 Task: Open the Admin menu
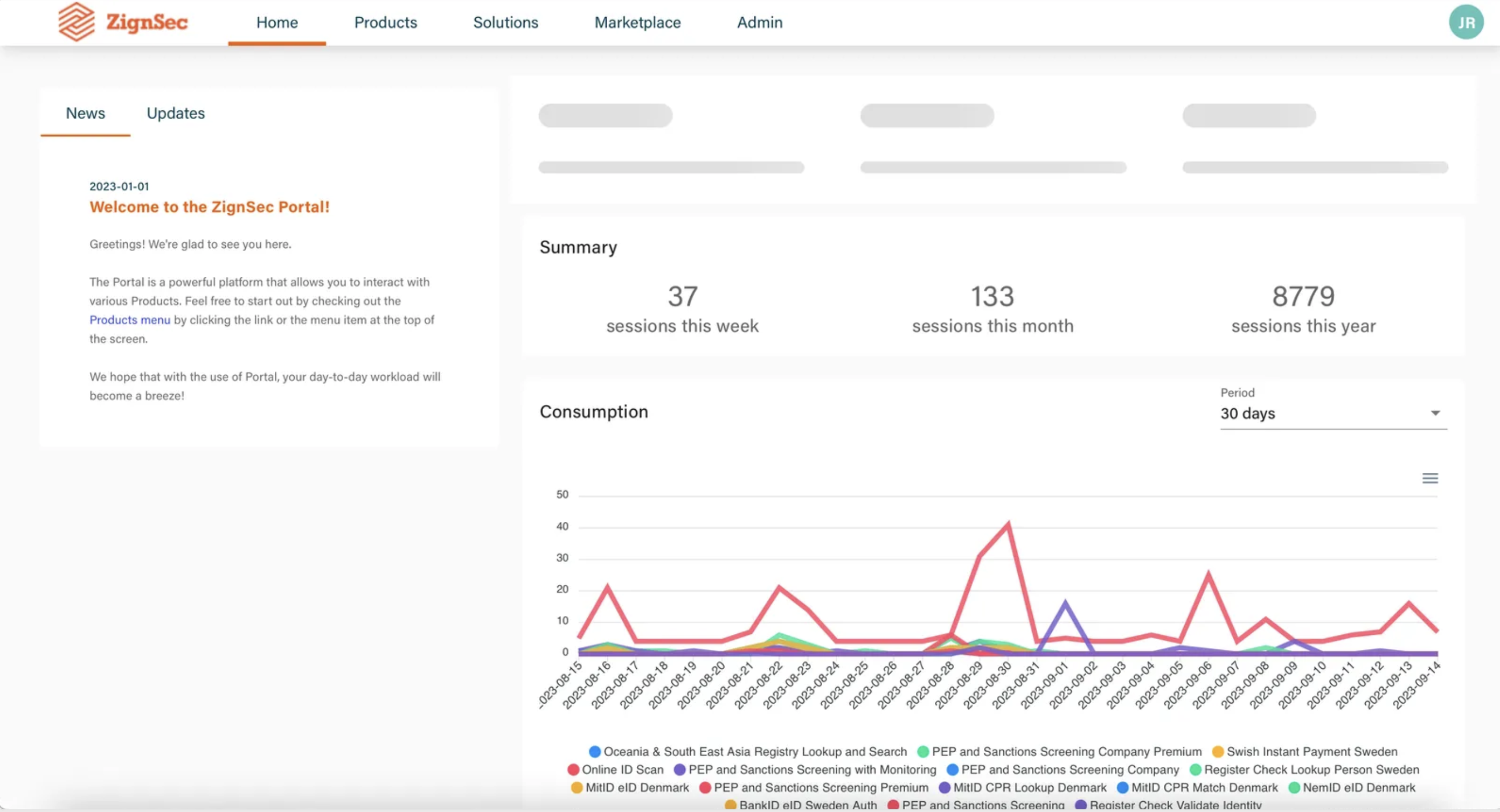[759, 22]
